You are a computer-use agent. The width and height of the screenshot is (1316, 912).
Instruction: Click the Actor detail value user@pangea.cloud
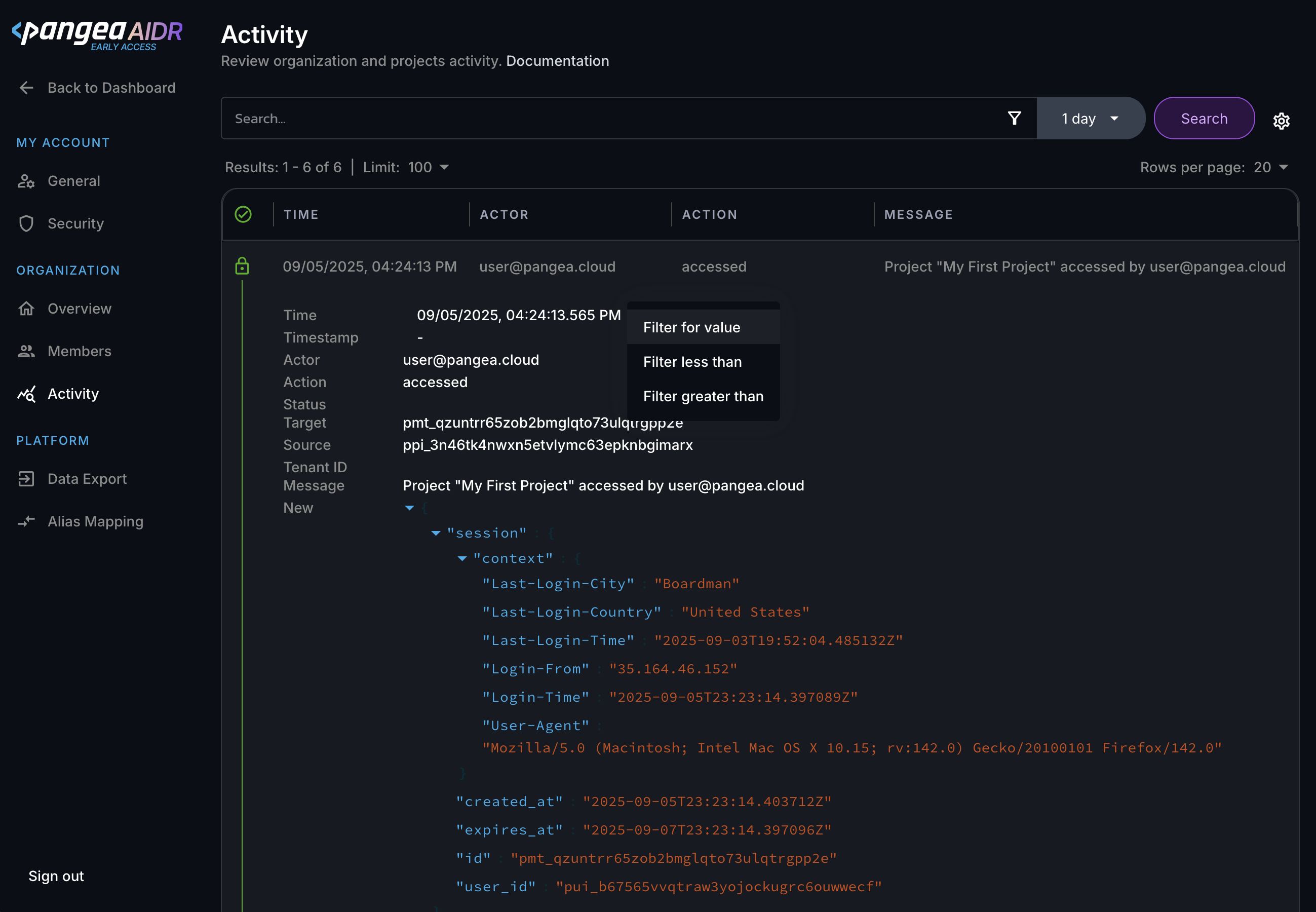click(x=471, y=359)
